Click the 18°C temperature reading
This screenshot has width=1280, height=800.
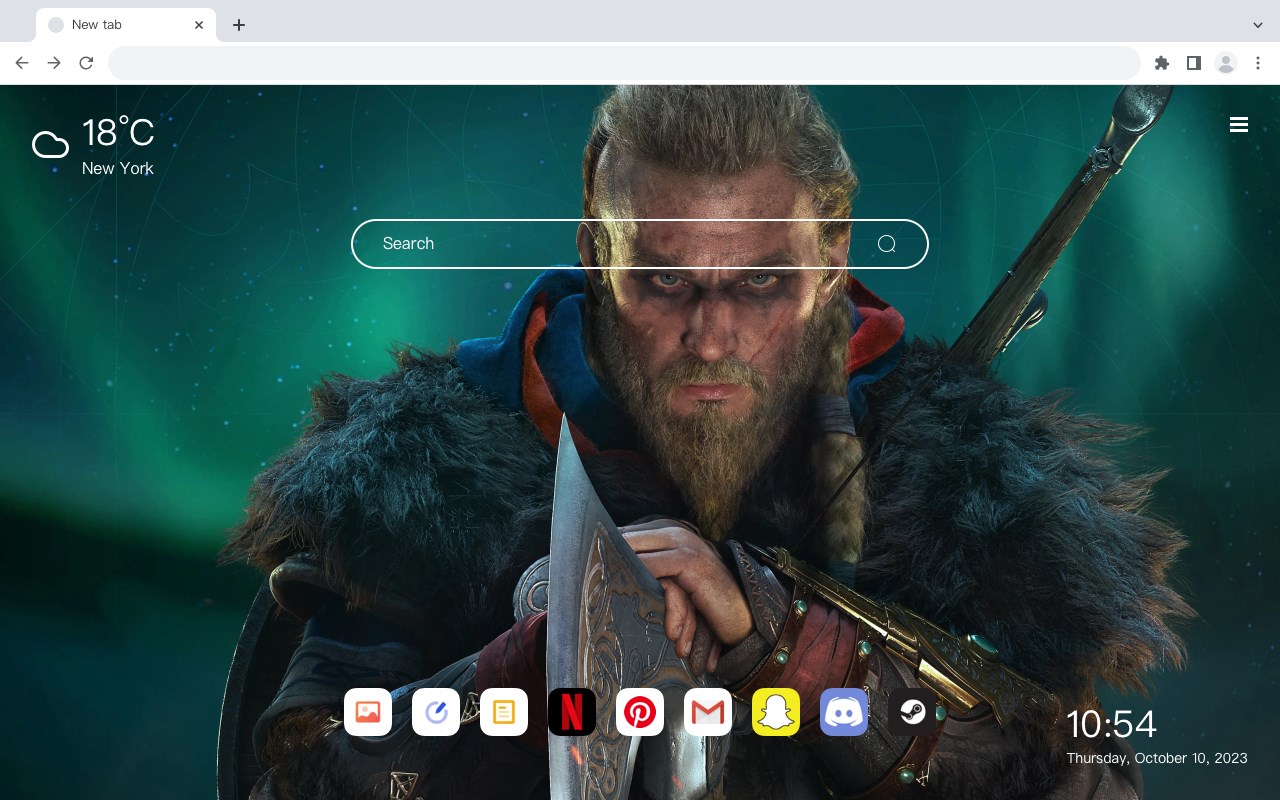click(118, 134)
